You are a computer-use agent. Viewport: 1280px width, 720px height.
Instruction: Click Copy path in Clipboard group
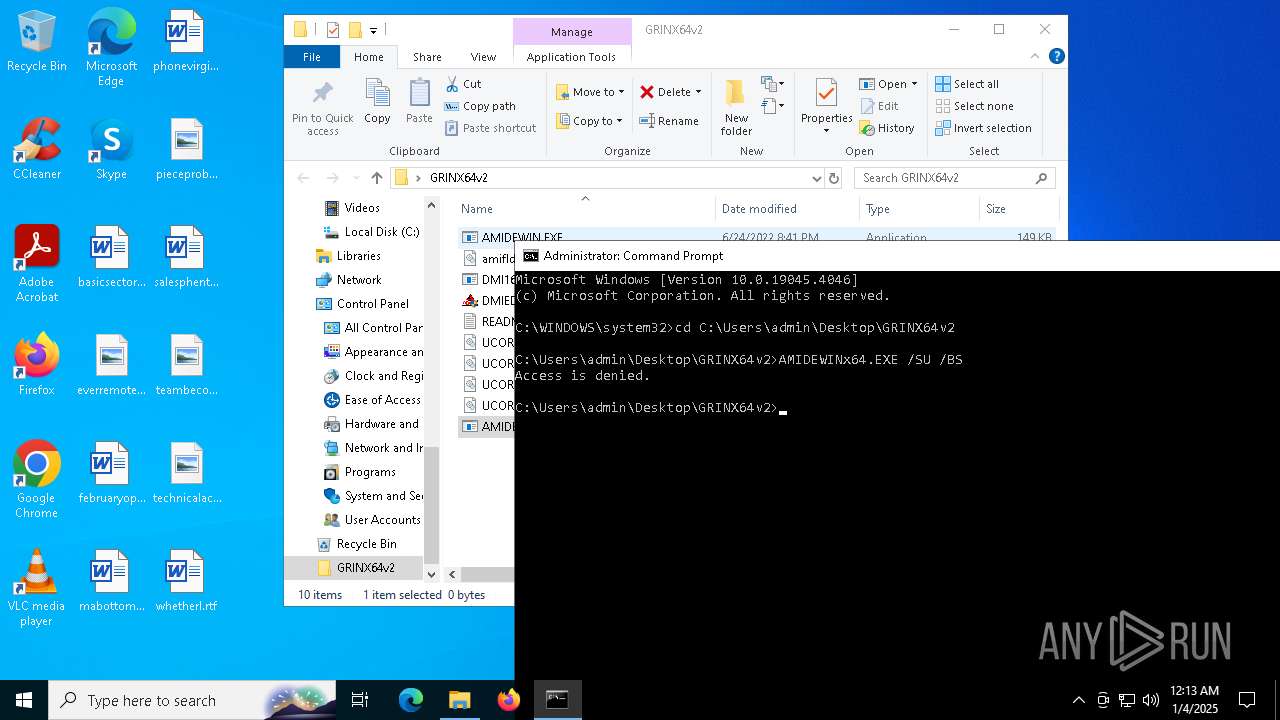[480, 106]
